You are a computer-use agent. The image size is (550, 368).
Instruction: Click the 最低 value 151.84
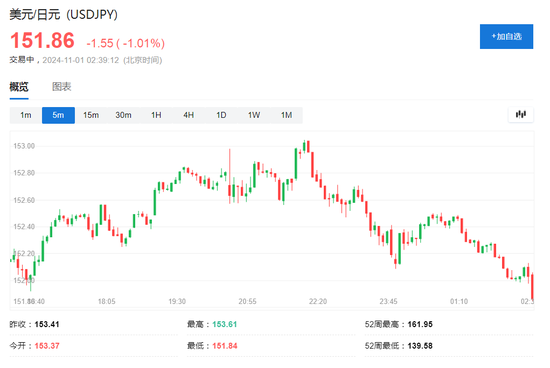point(224,346)
